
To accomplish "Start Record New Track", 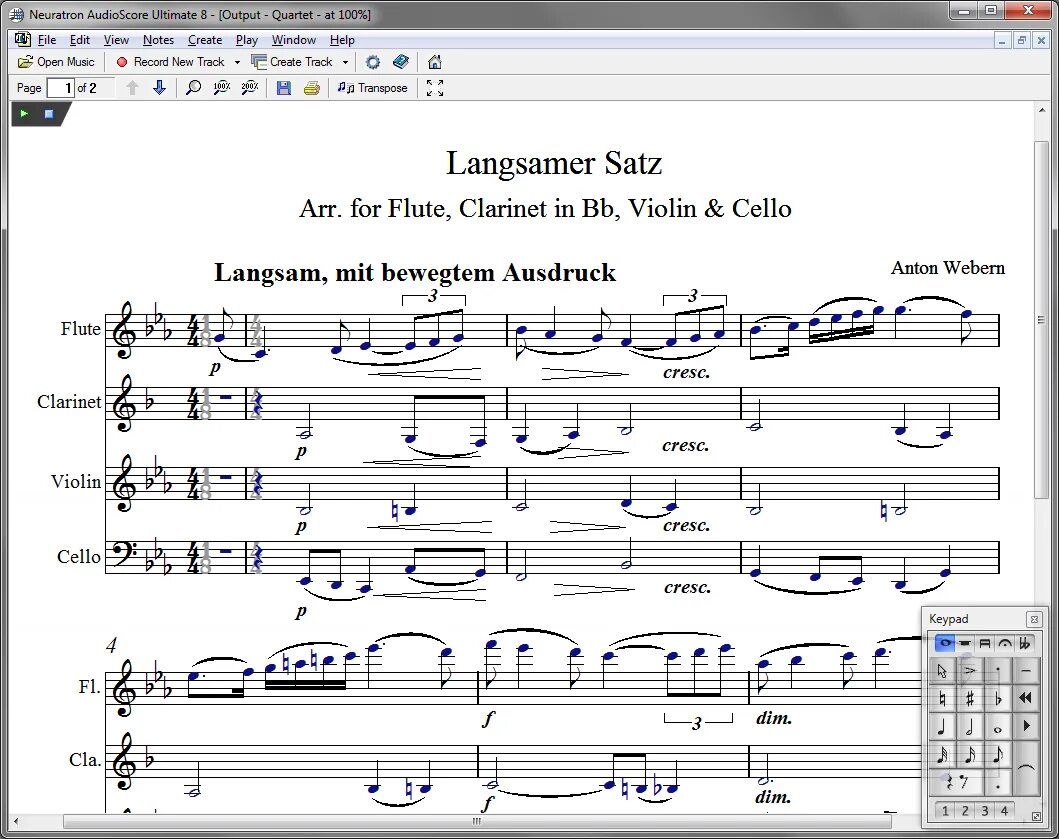I will 171,62.
